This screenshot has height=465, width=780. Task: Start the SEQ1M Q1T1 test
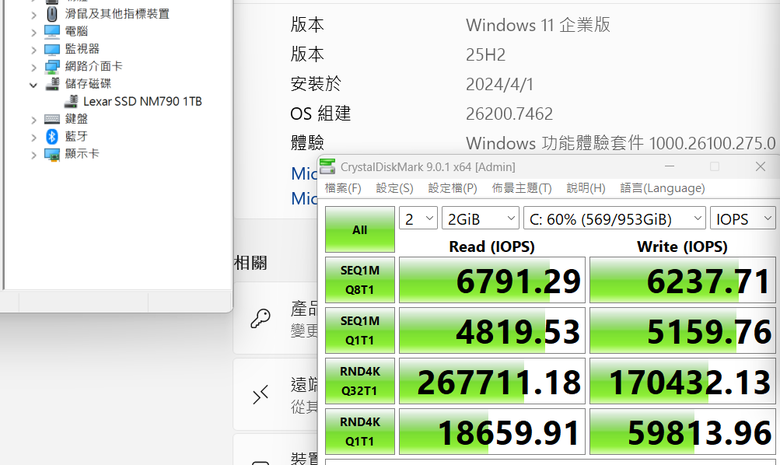click(x=360, y=331)
